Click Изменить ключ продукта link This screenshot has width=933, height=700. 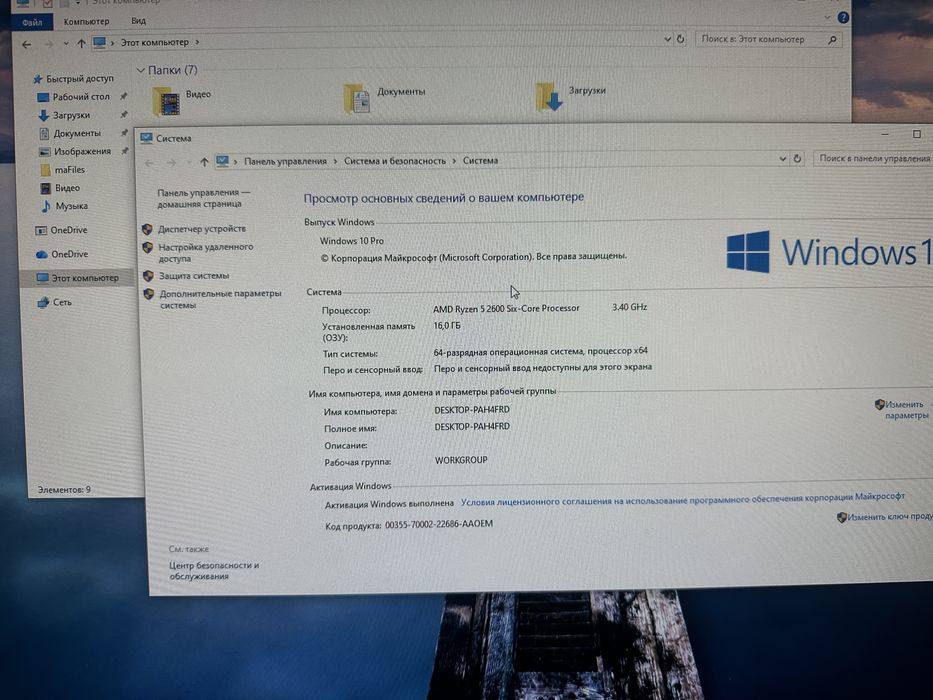pos(890,517)
